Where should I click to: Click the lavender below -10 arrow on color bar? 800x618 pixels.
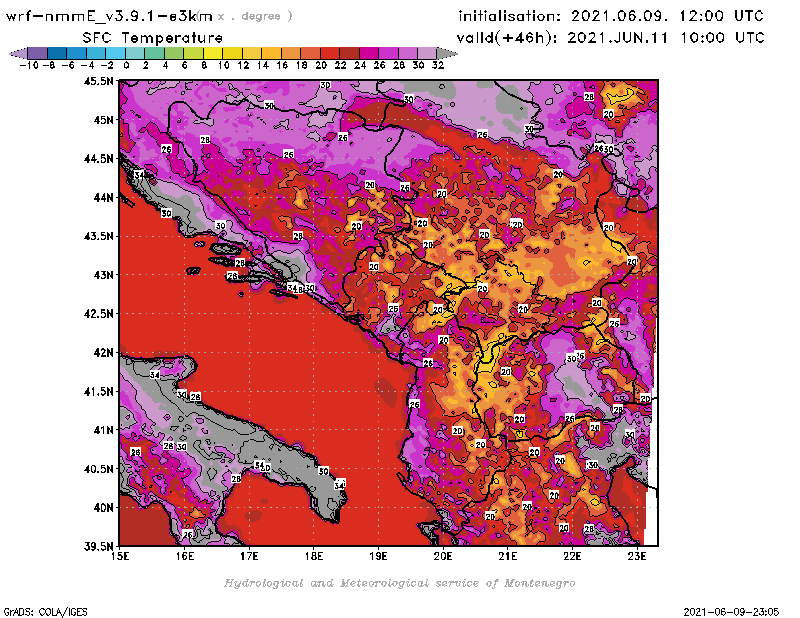[x=19, y=53]
